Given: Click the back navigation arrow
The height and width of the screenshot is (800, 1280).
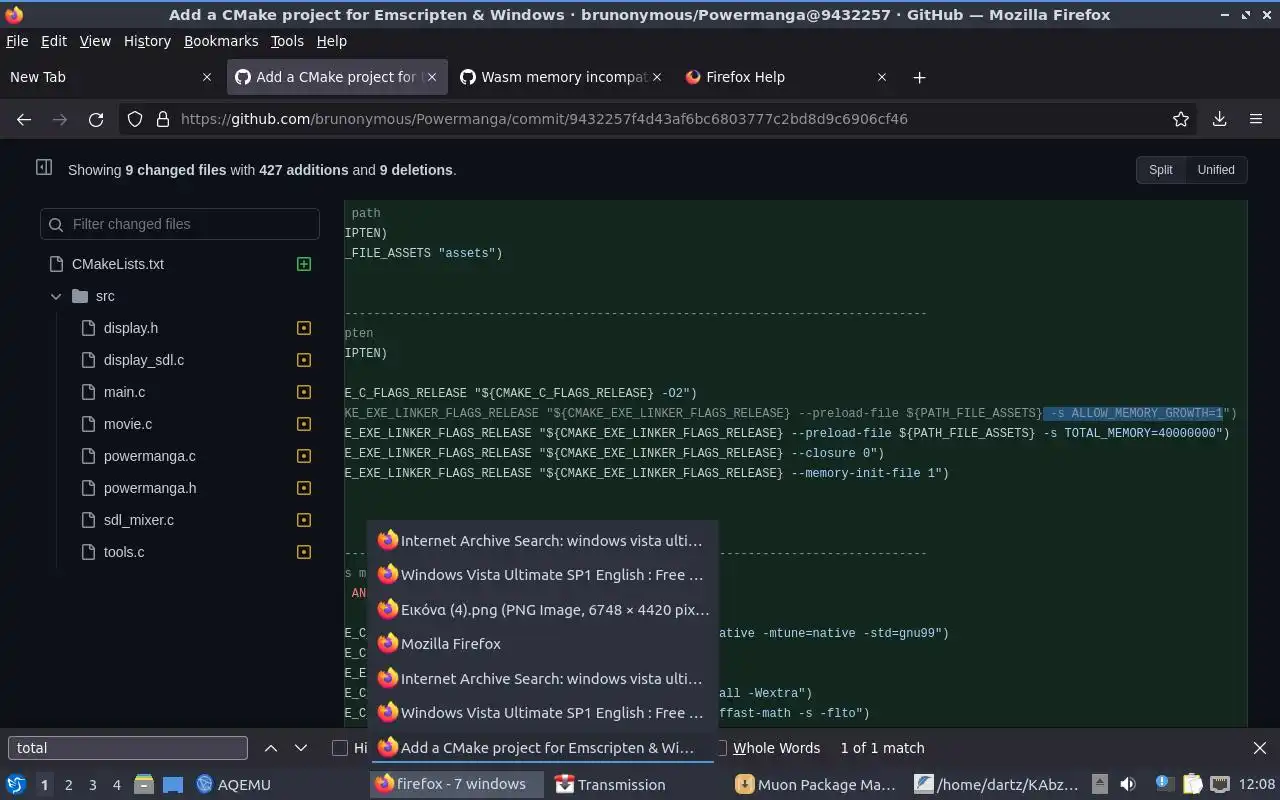Looking at the screenshot, I should tap(24, 119).
